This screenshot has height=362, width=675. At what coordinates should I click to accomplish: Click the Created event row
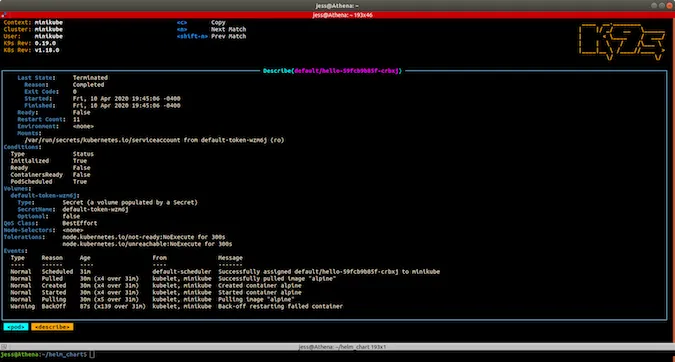point(156,285)
